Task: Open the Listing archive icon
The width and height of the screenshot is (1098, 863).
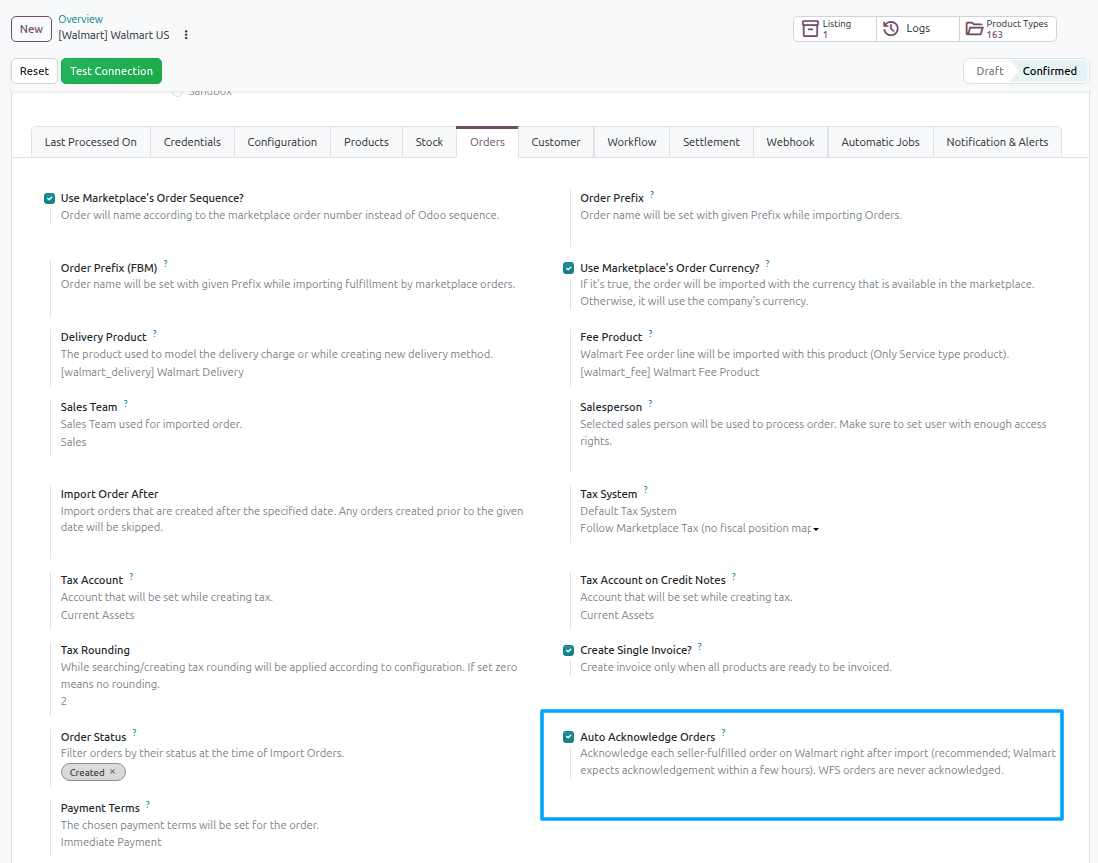Action: click(x=809, y=29)
